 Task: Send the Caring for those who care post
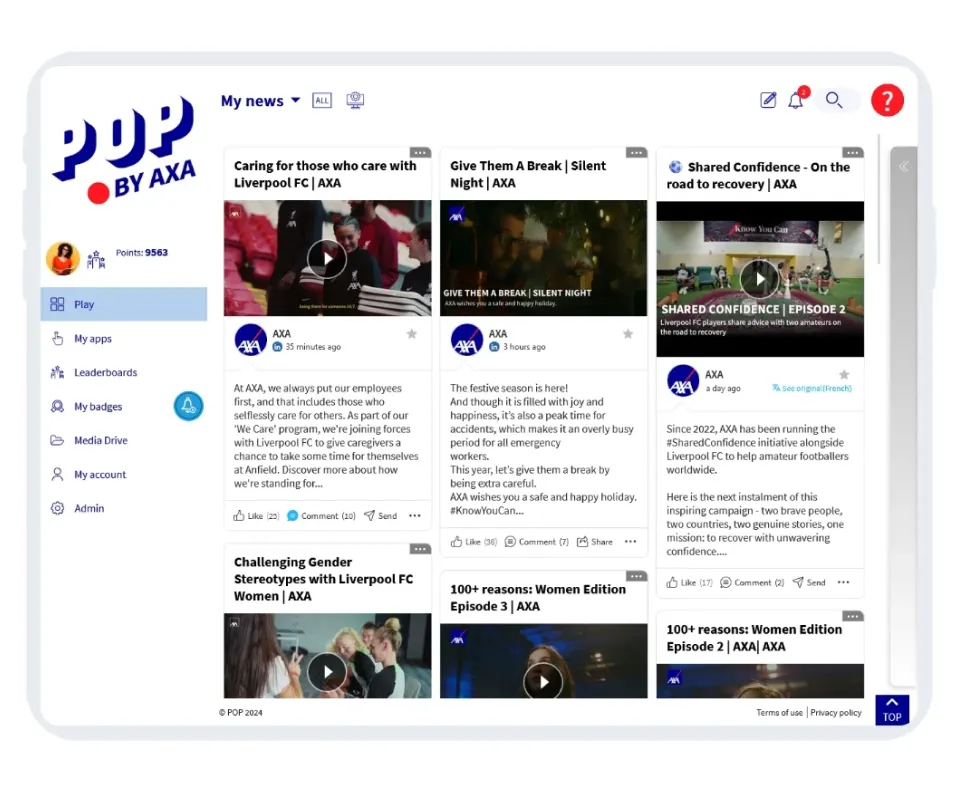[381, 516]
